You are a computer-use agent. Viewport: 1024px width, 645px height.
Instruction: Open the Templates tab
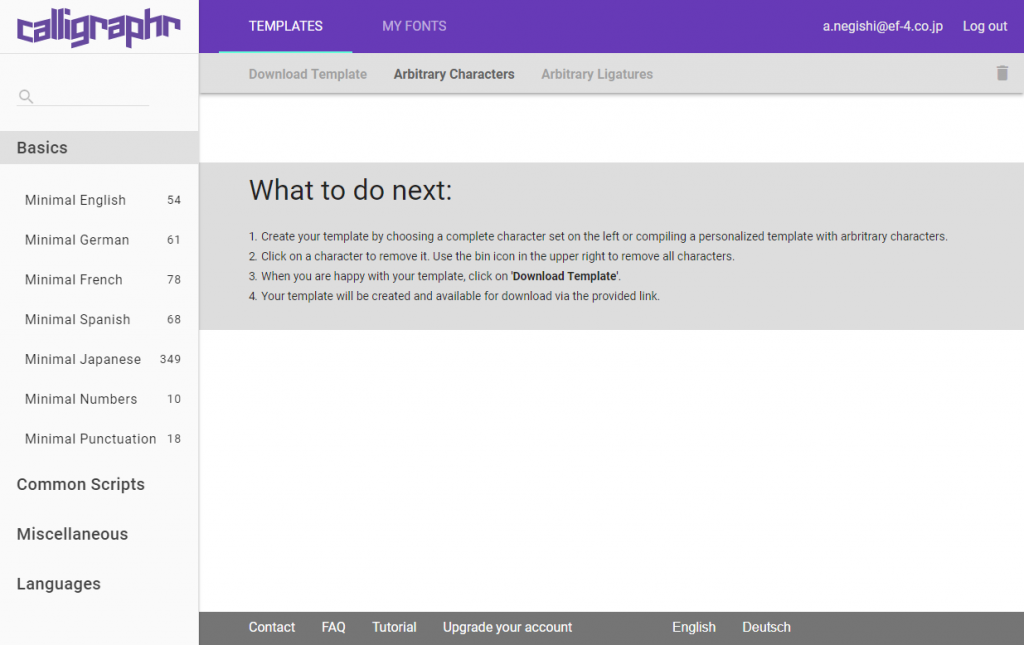click(x=285, y=26)
